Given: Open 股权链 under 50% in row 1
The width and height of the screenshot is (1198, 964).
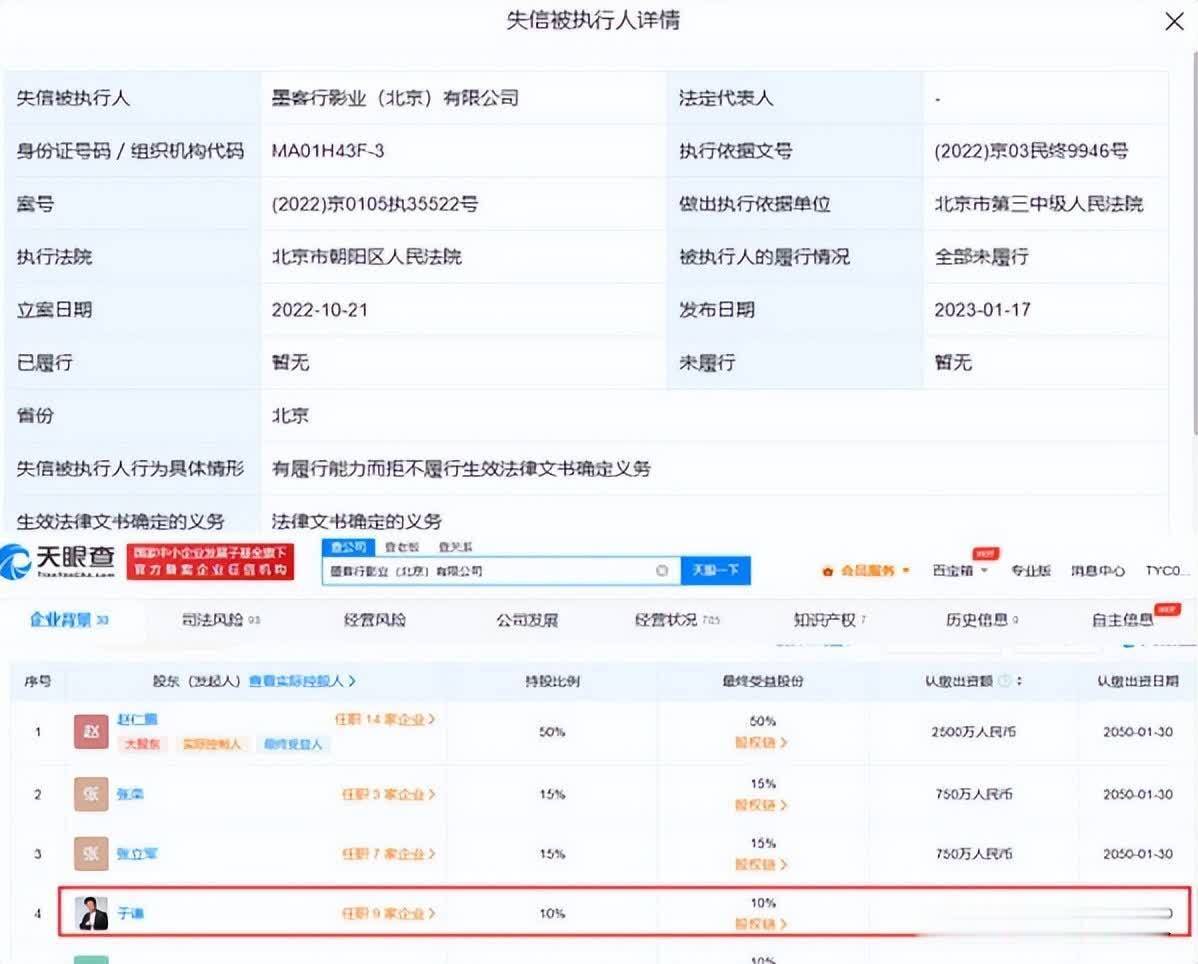Looking at the screenshot, I should [x=761, y=742].
